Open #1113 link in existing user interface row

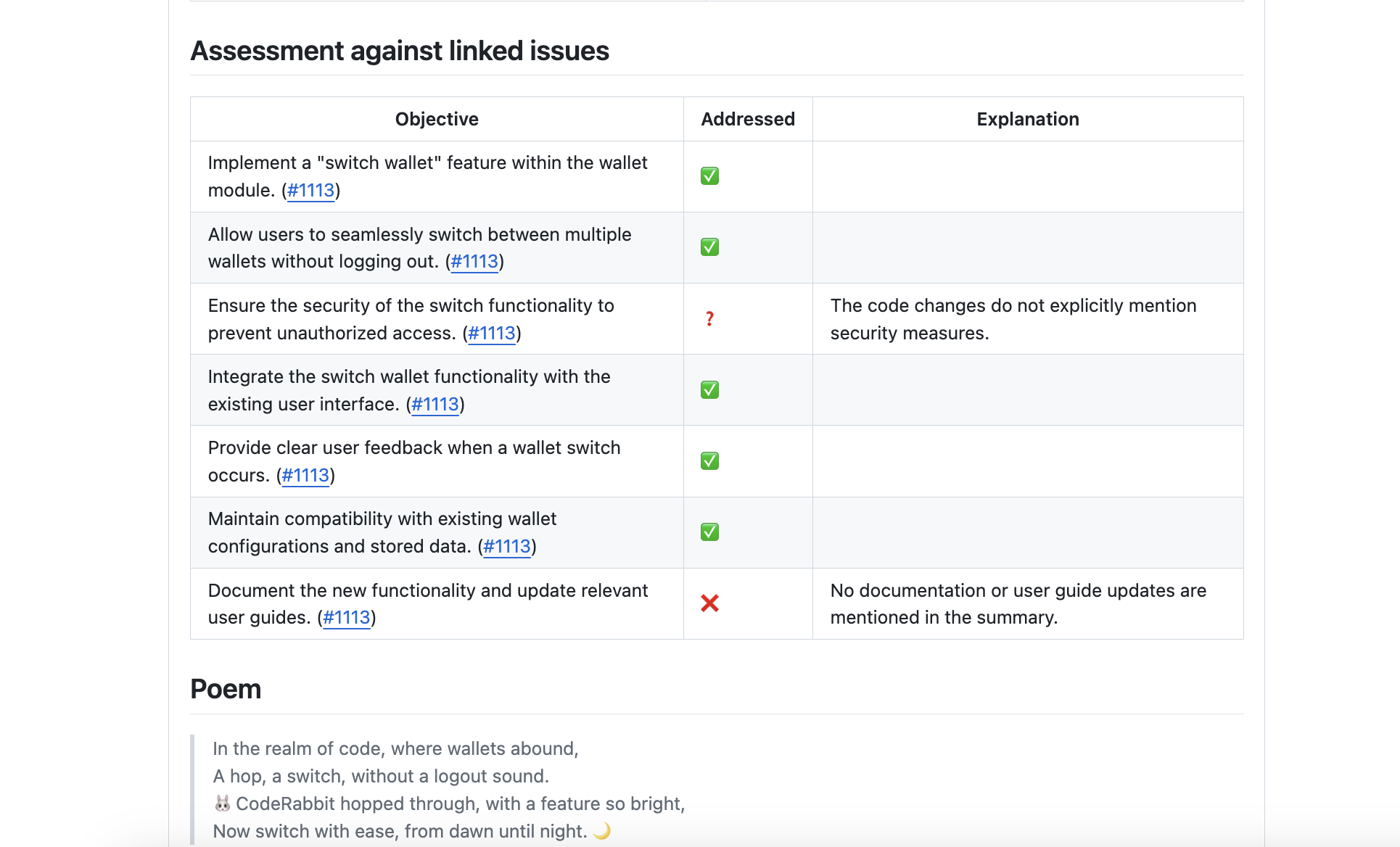435,404
